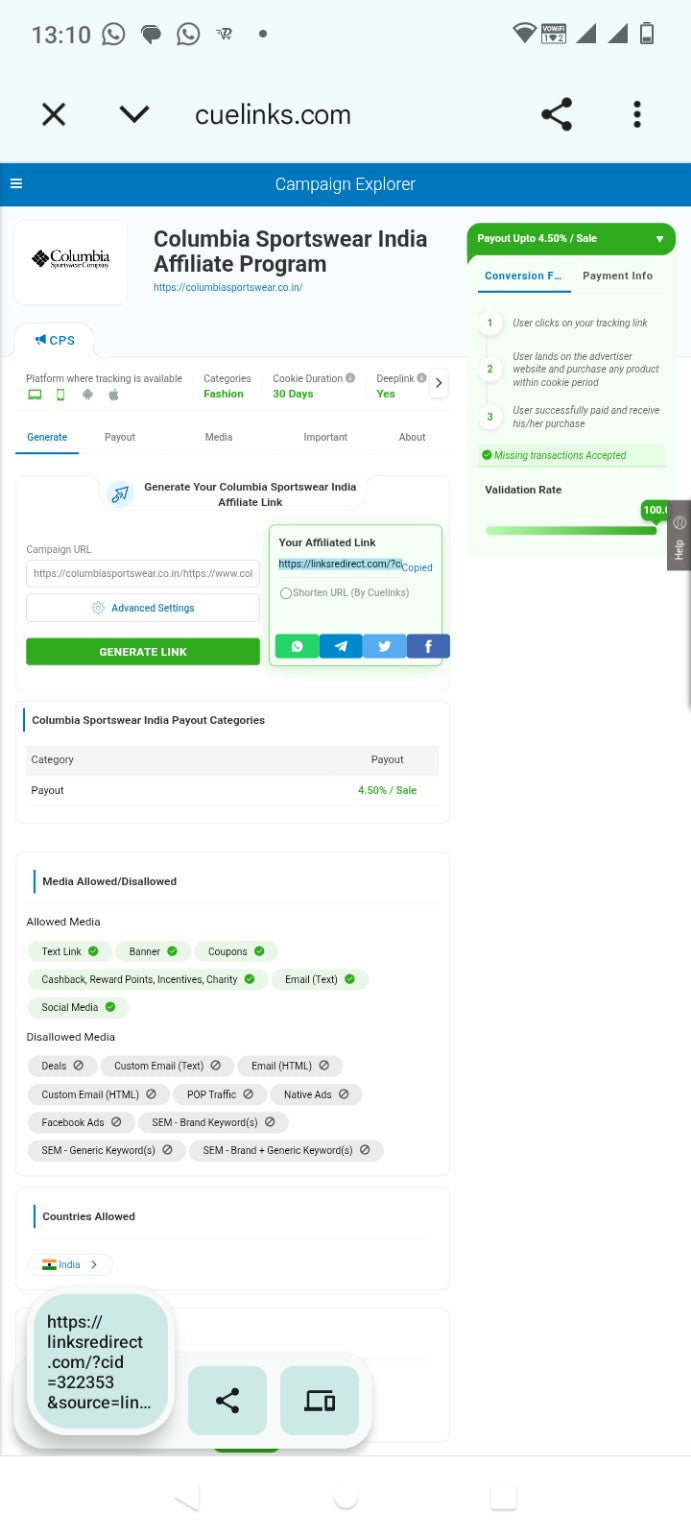The image size is (691, 1536).
Task: Tap Android home navigation button
Action: (346, 1497)
